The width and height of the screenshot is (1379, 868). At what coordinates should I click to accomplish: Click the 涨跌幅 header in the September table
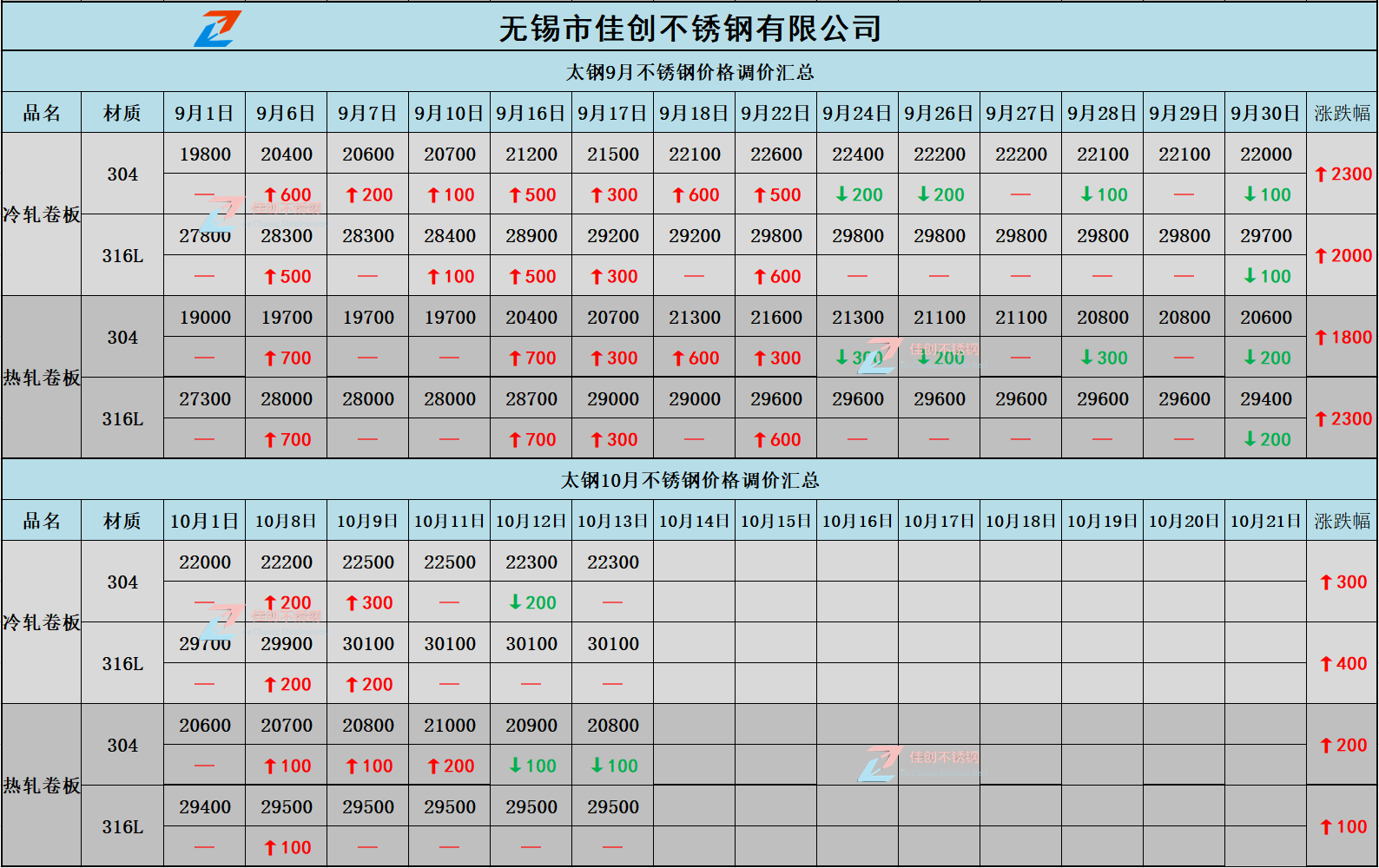point(1343,113)
